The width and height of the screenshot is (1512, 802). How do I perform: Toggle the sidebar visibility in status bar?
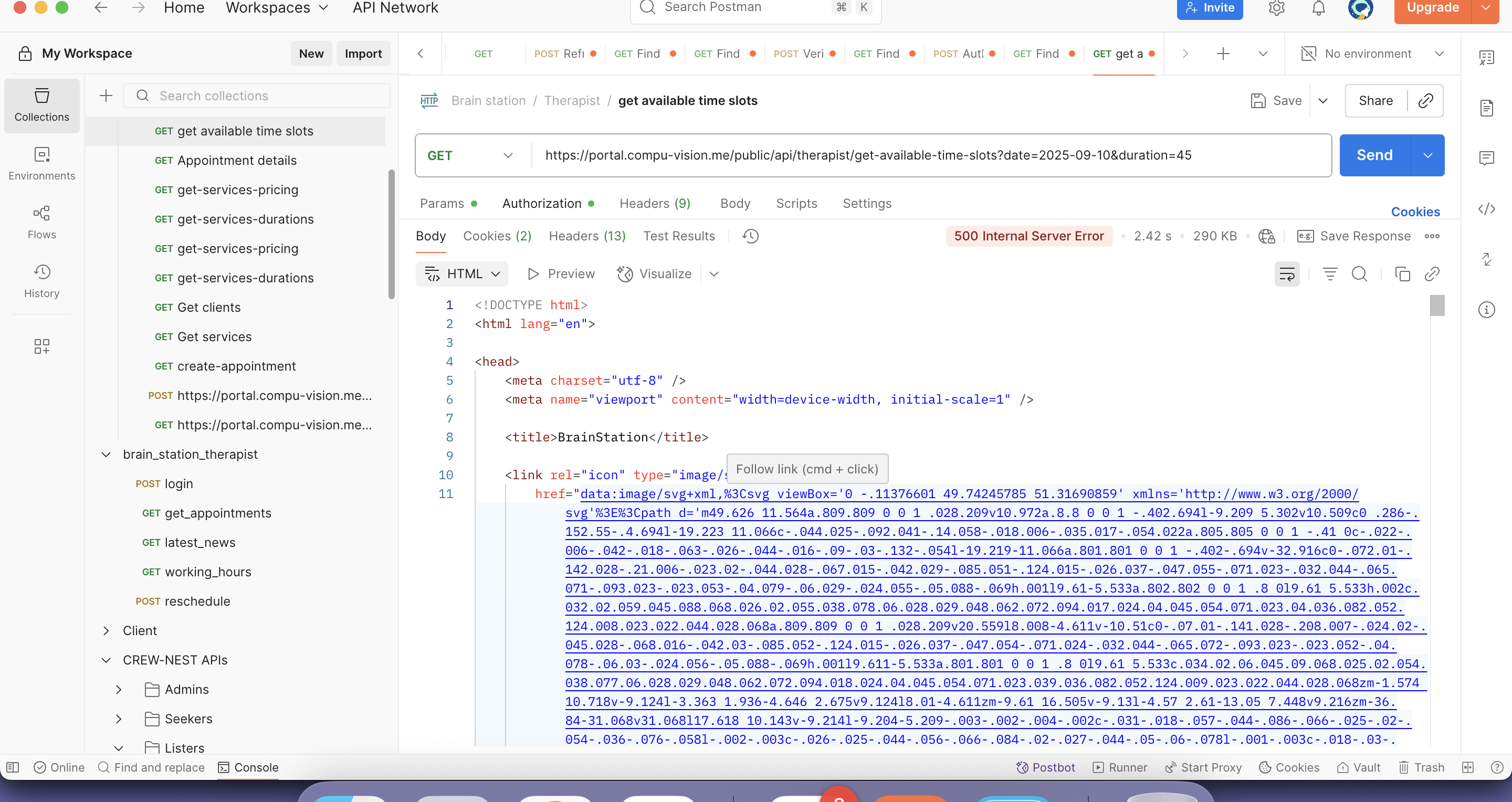pos(13,767)
